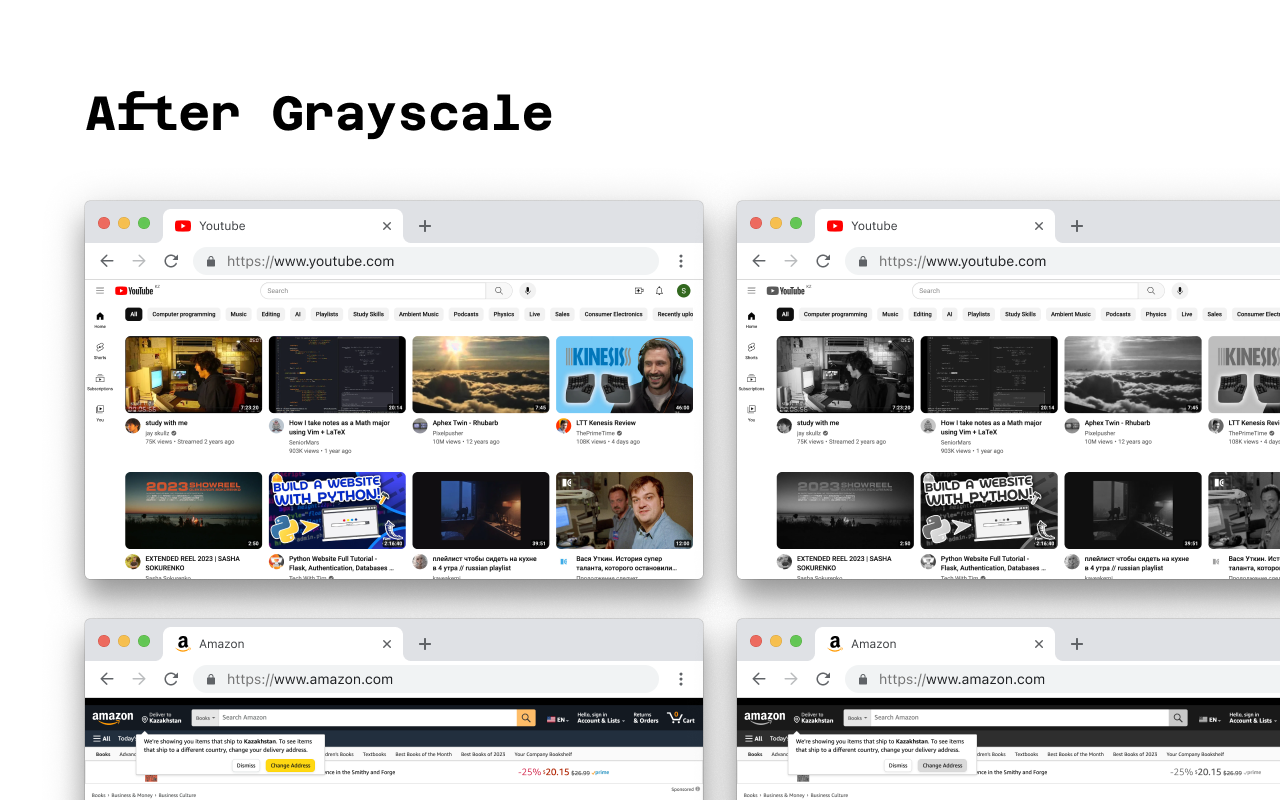This screenshot has height=800, width=1280.
Task: Open the Books category dropdown in Amazon search
Action: pos(204,717)
